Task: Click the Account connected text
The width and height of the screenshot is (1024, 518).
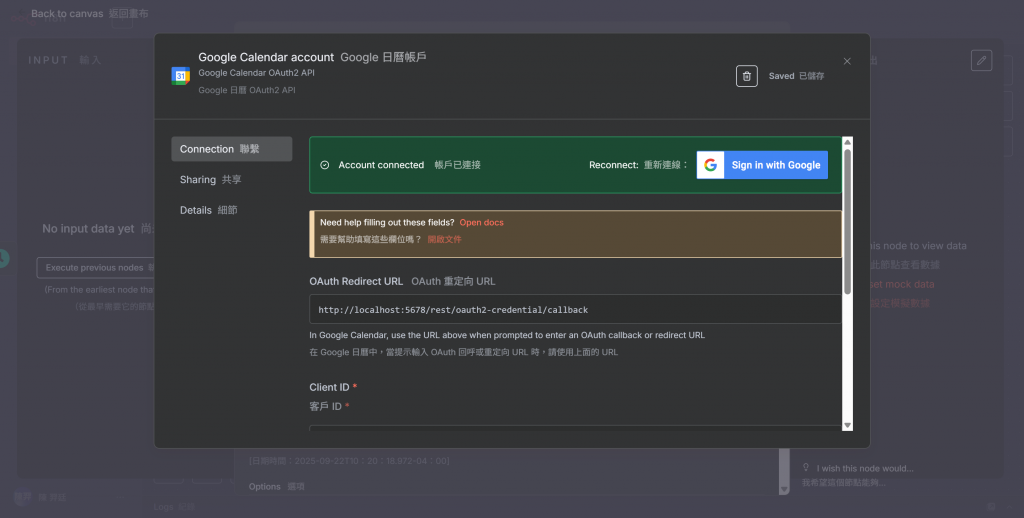Action: coord(381,165)
